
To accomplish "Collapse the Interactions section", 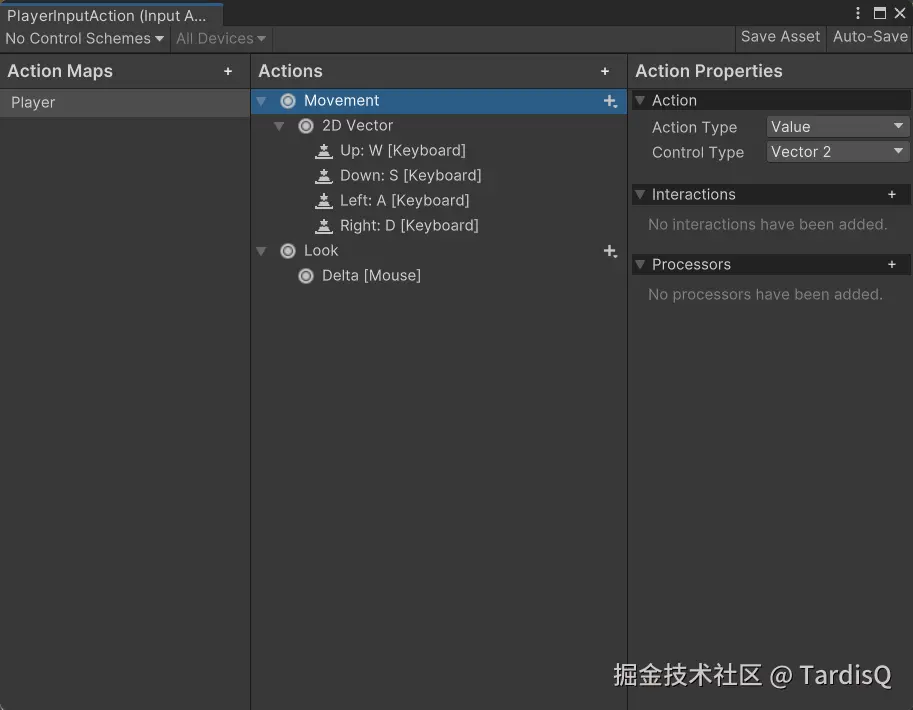I will pyautogui.click(x=640, y=195).
